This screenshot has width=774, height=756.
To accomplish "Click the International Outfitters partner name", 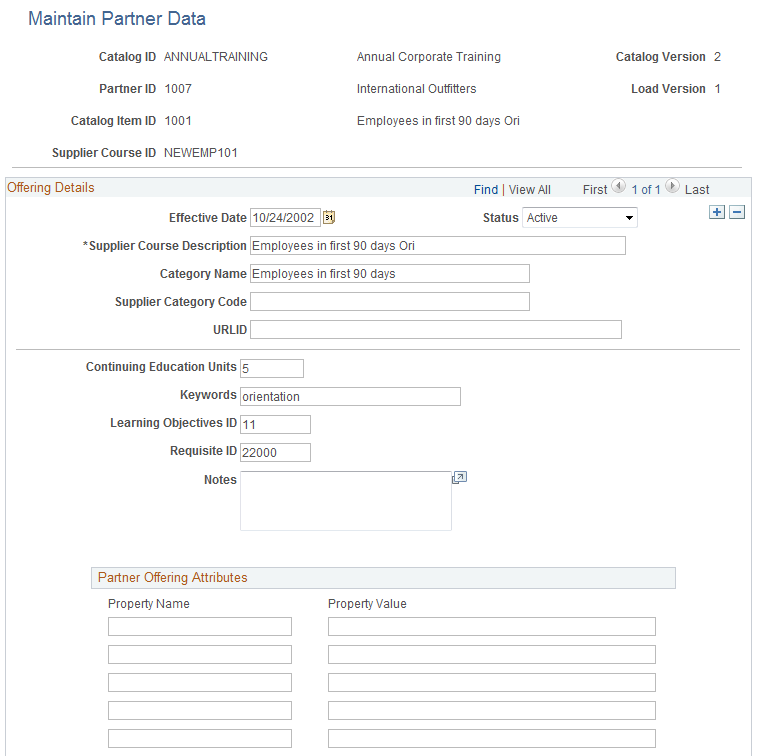I will pos(417,89).
